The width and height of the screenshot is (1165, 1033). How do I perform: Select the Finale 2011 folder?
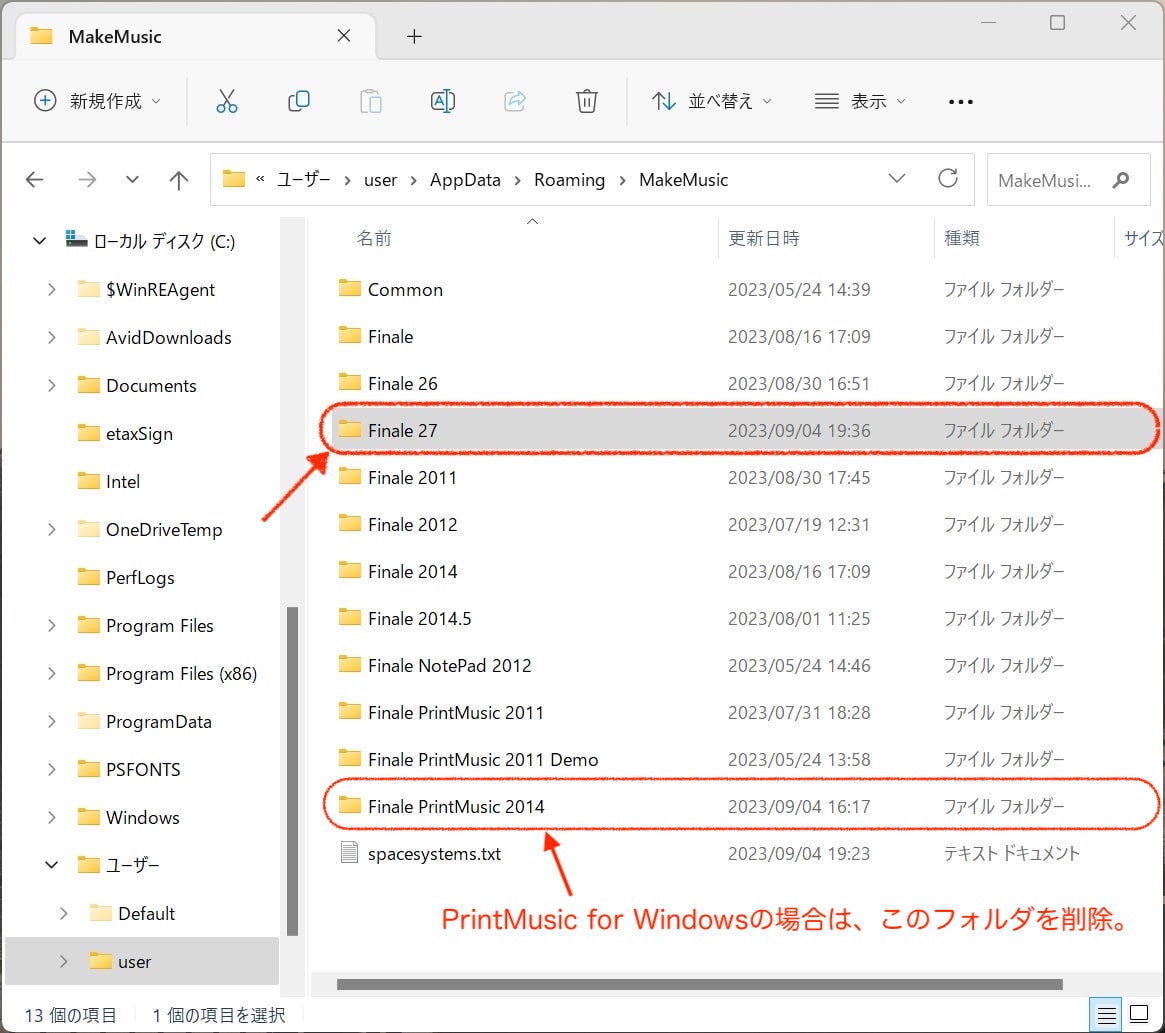412,477
